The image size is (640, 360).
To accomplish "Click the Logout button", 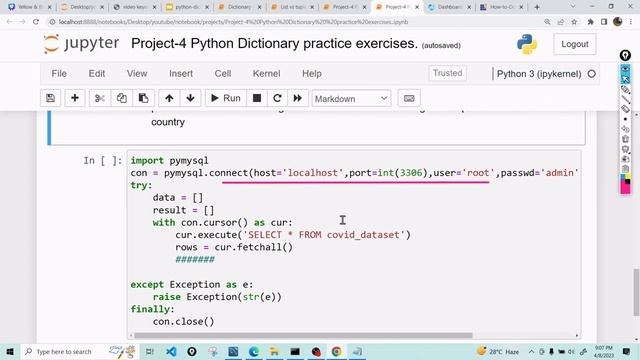I will coord(575,44).
